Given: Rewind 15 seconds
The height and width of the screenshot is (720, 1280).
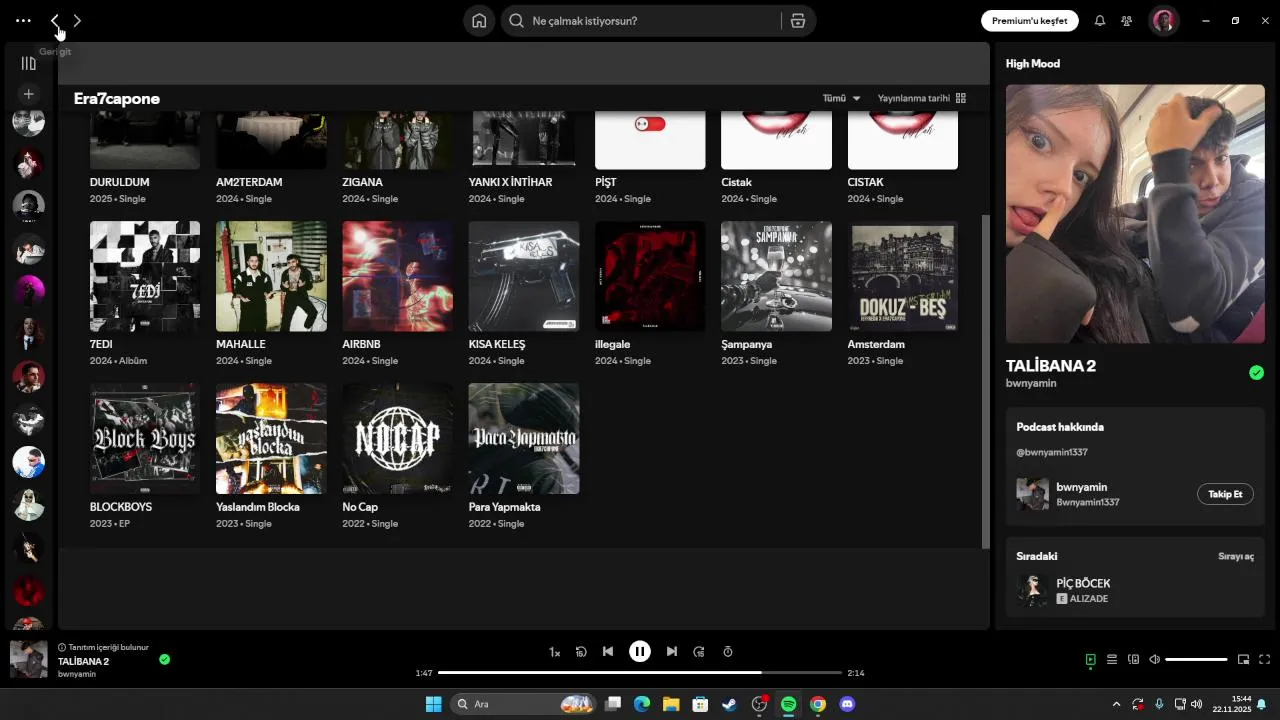Looking at the screenshot, I should click(581, 652).
